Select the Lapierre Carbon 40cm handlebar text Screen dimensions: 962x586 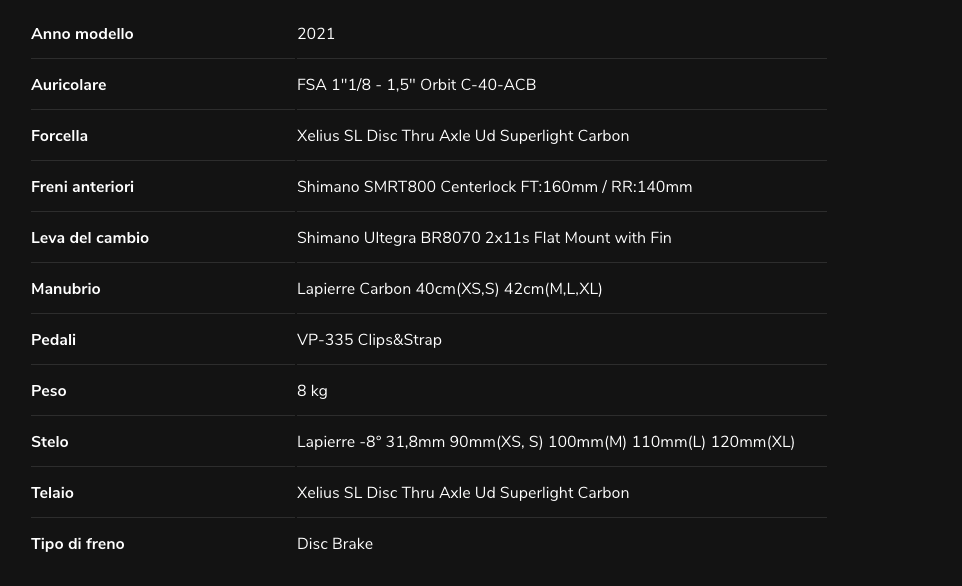click(449, 289)
